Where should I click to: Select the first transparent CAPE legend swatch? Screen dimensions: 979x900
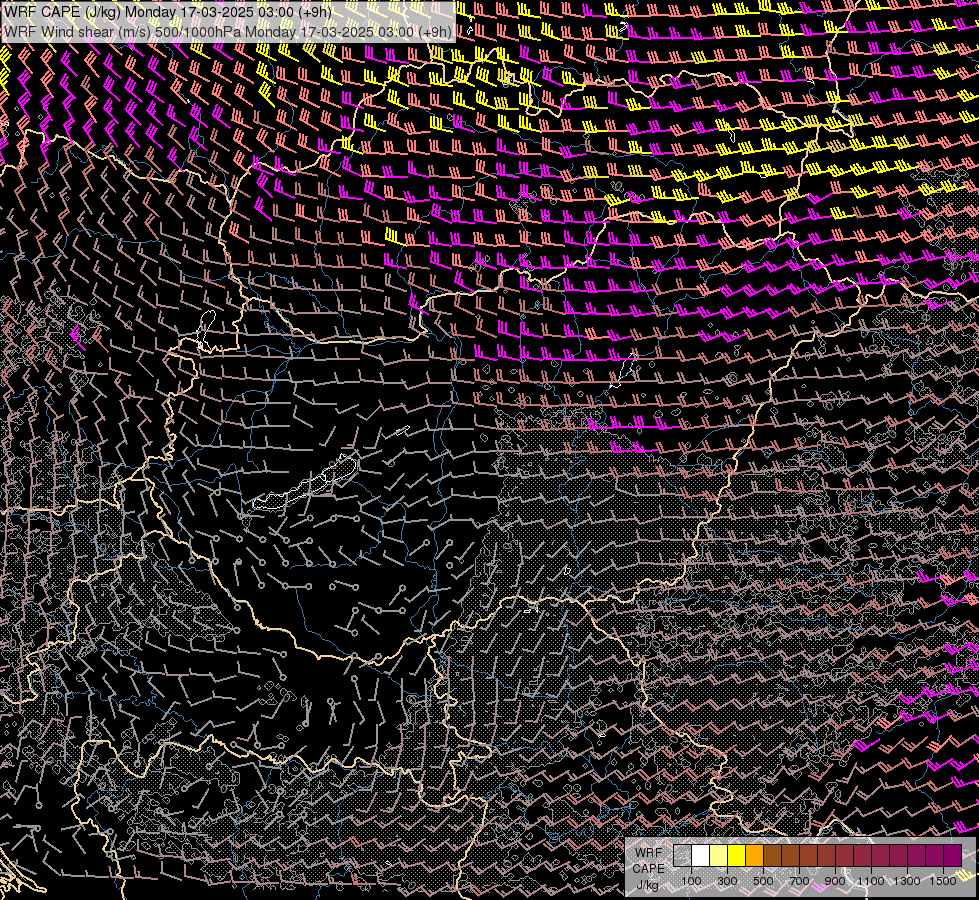point(682,855)
